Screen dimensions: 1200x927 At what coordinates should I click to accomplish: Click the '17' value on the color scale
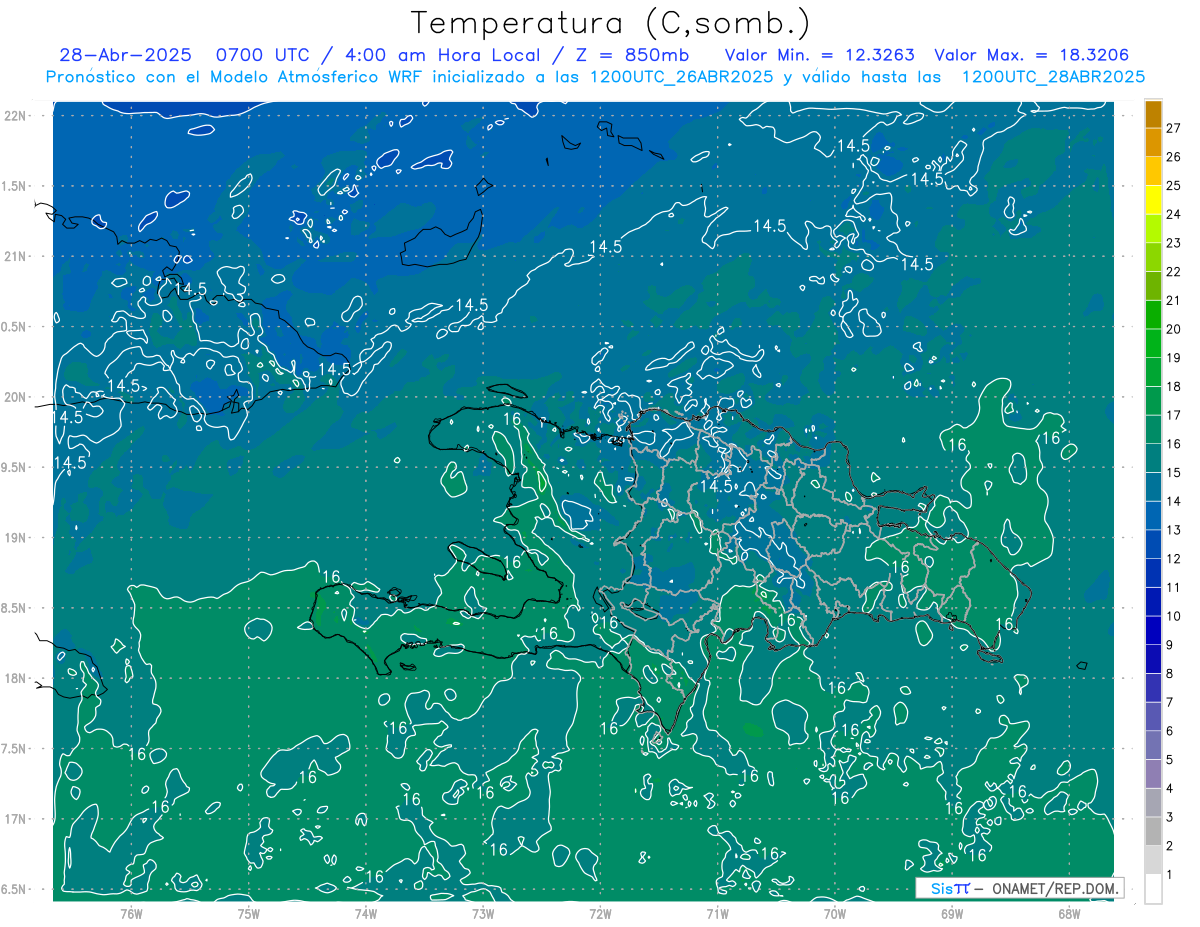(x=1174, y=415)
